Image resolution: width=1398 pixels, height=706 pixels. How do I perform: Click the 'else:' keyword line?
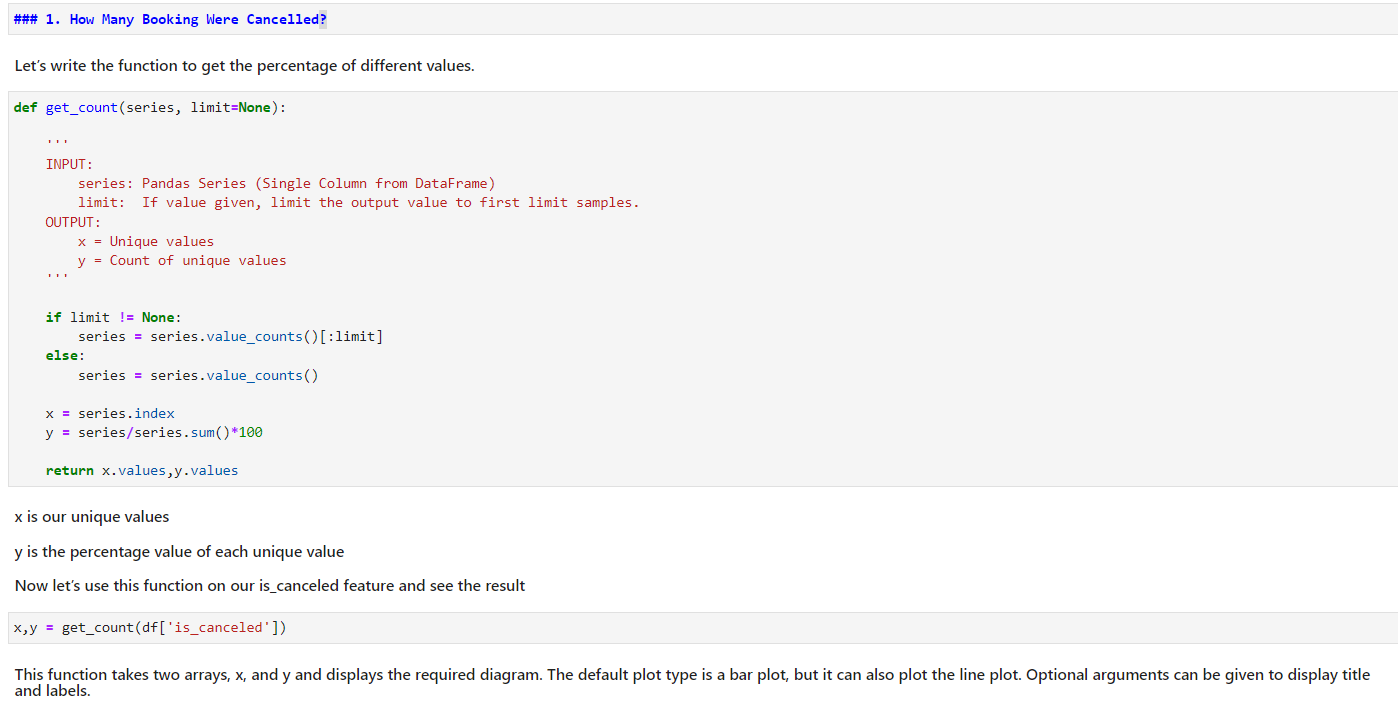click(65, 355)
